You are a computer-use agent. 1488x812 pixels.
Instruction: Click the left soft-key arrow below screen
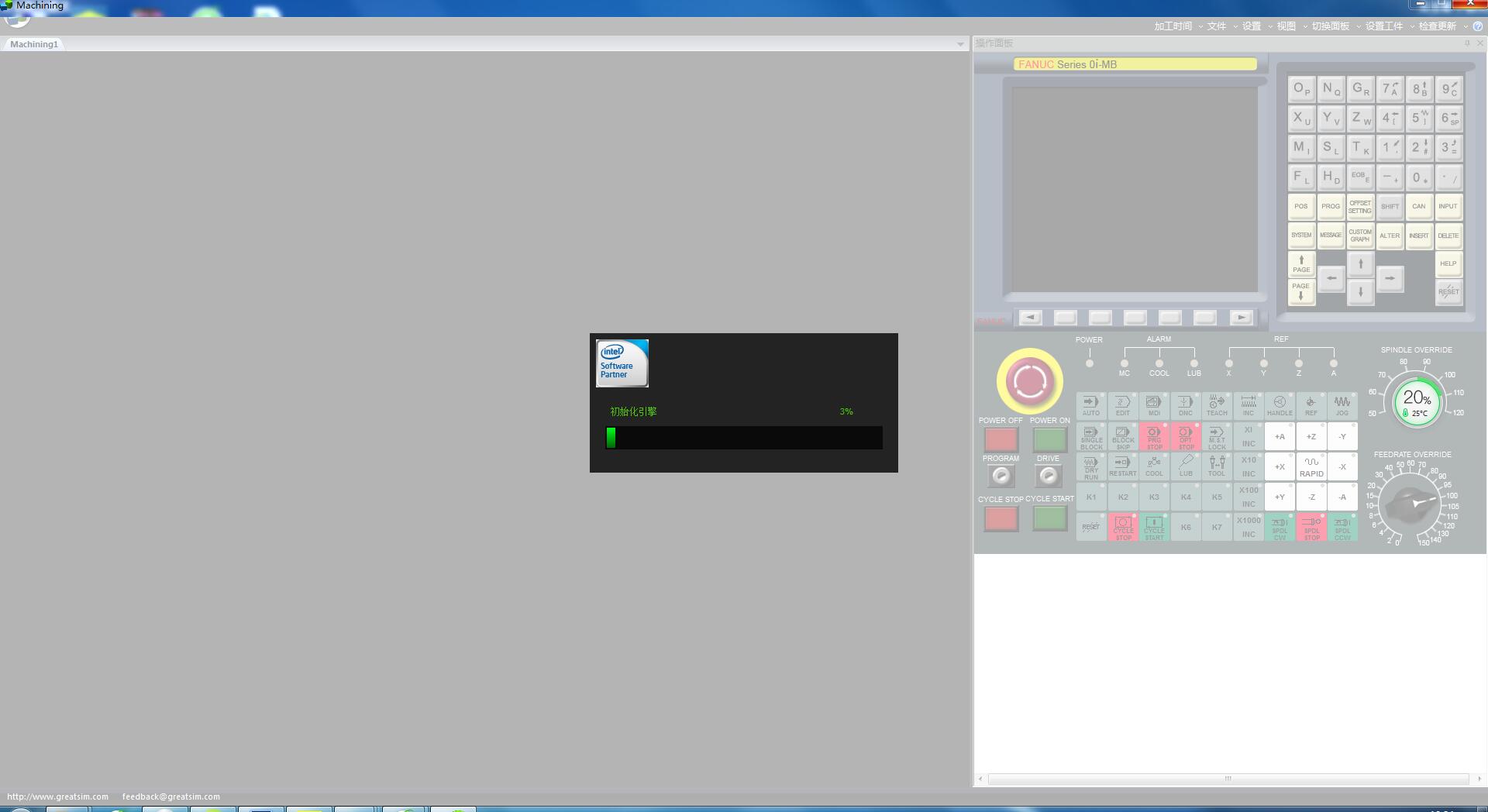click(1030, 317)
